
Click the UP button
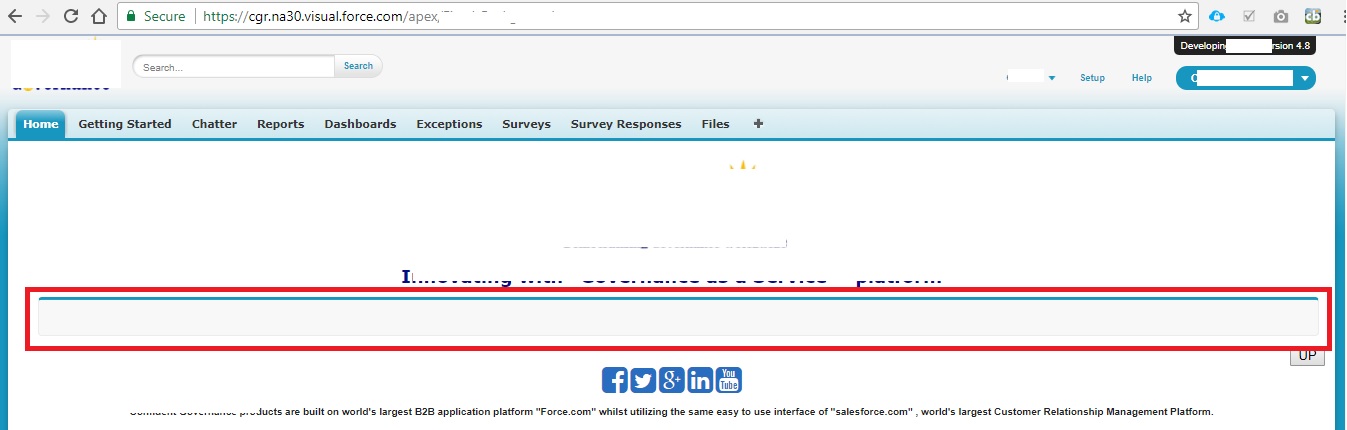pyautogui.click(x=1307, y=355)
